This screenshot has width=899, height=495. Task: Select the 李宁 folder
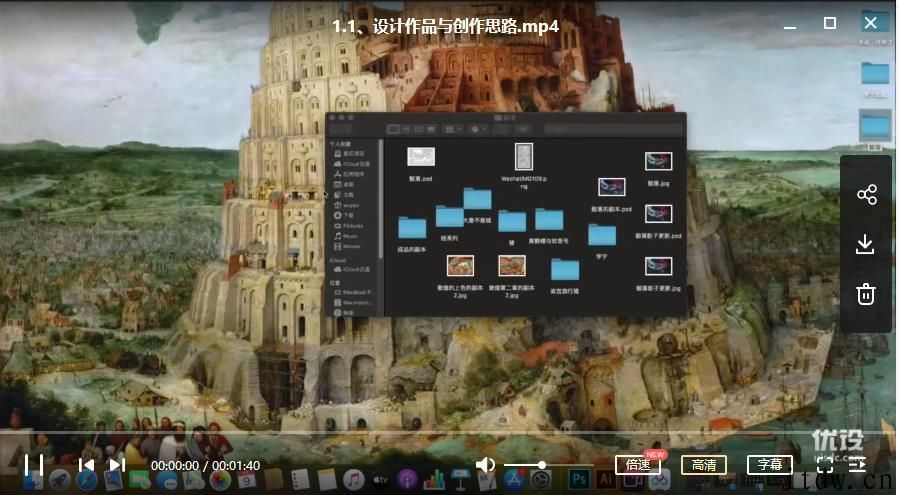click(x=602, y=235)
